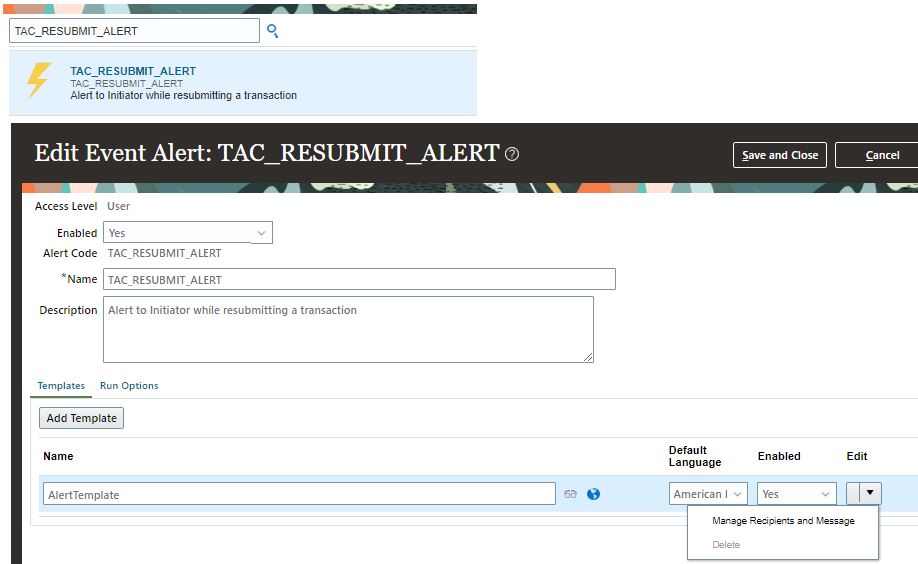Click the Delete menu entry
This screenshot has height=564, width=918.
click(726, 545)
